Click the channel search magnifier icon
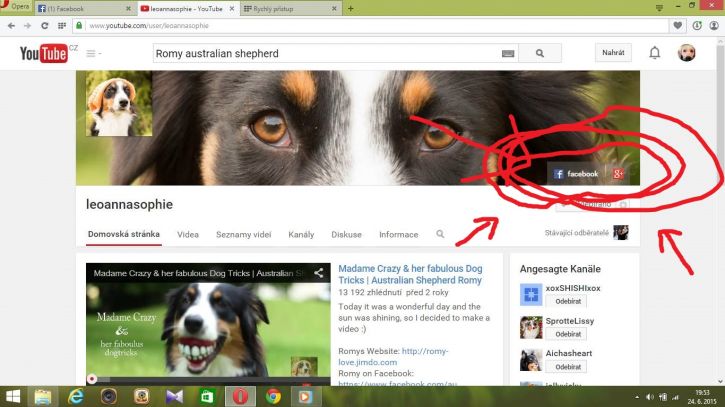The height and width of the screenshot is (407, 725). (x=440, y=234)
